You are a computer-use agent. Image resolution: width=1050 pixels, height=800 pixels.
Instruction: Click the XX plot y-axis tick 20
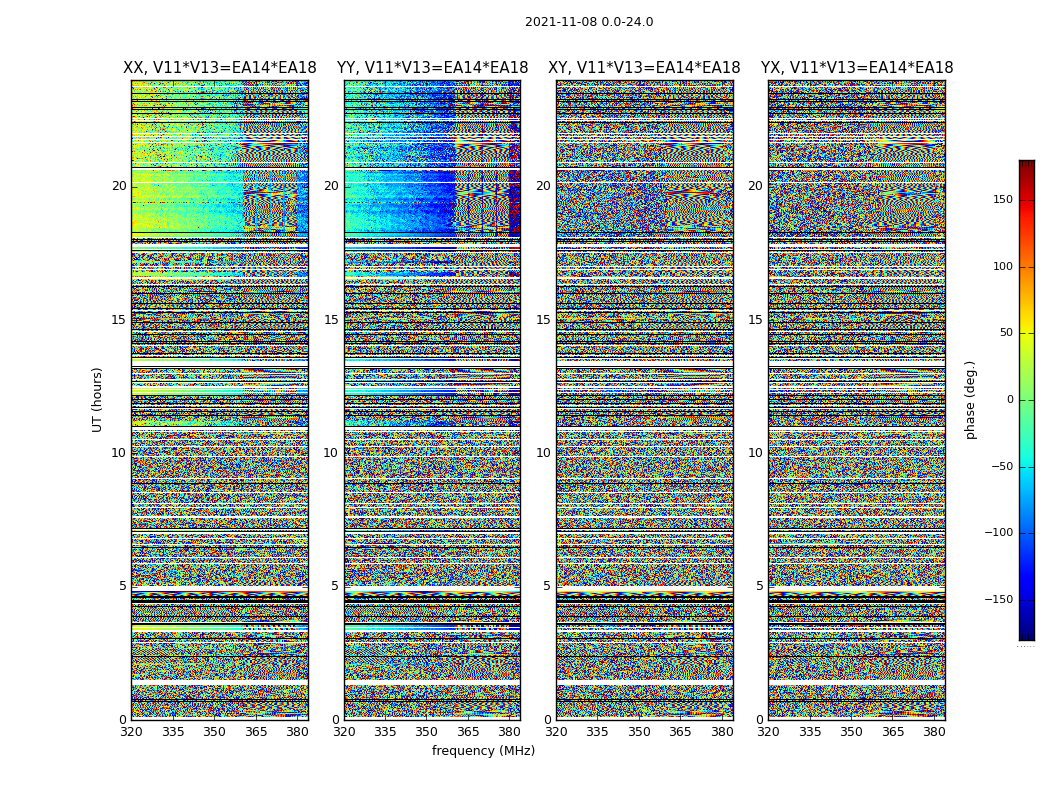click(119, 186)
